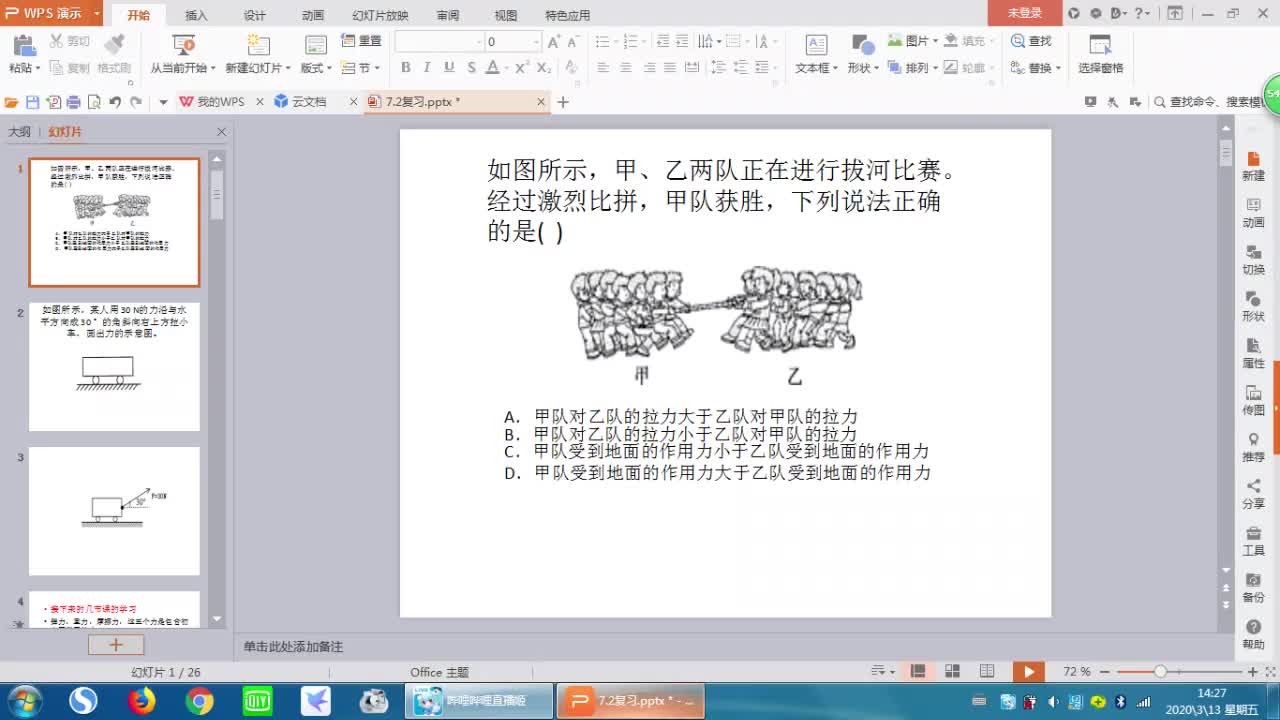
Task: Click the Text Box icon
Action: click(x=816, y=45)
